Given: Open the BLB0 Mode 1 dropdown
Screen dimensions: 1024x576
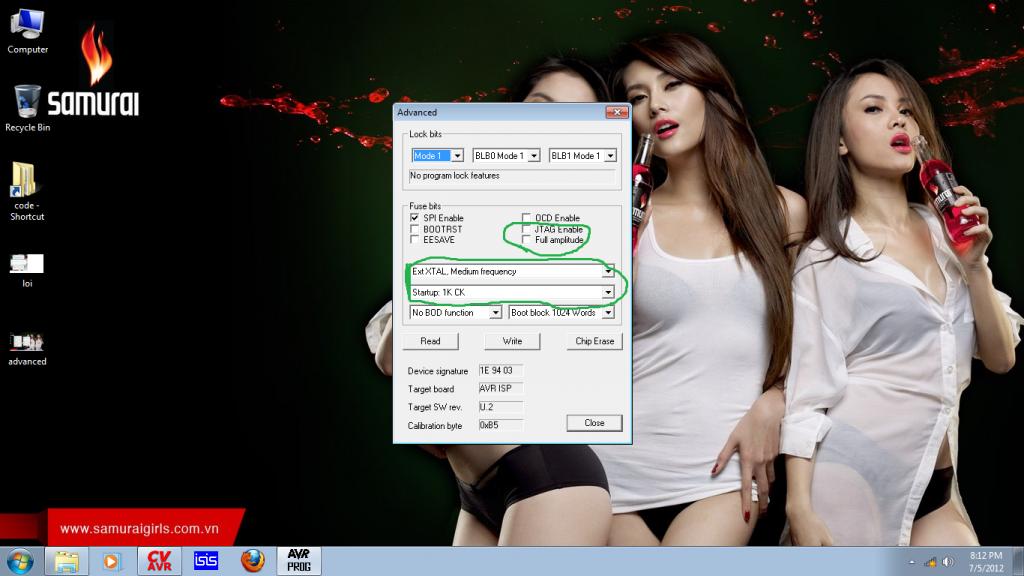Looking at the screenshot, I should pyautogui.click(x=534, y=156).
